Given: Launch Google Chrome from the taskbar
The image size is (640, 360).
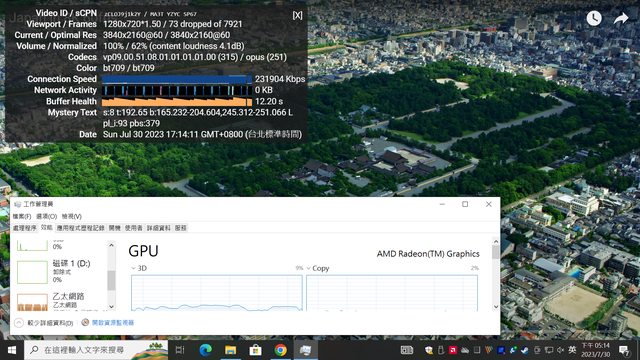Looking at the screenshot, I should [x=280, y=350].
